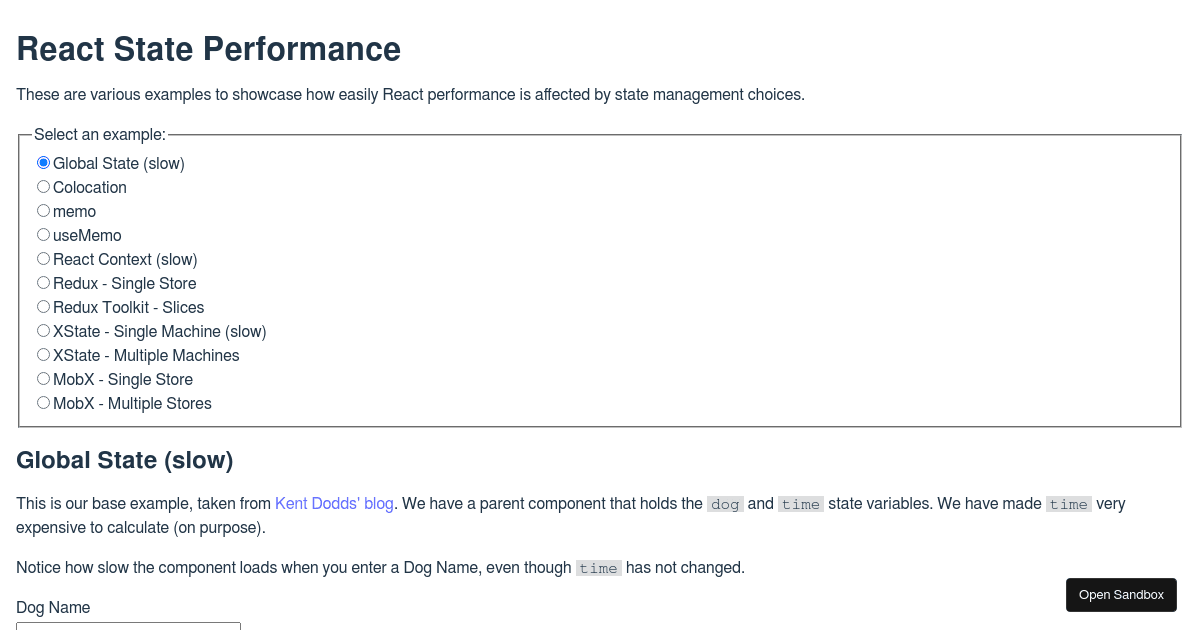Image resolution: width=1200 pixels, height=630 pixels.
Task: Click the Global State (slow) section heading
Action: tap(124, 460)
